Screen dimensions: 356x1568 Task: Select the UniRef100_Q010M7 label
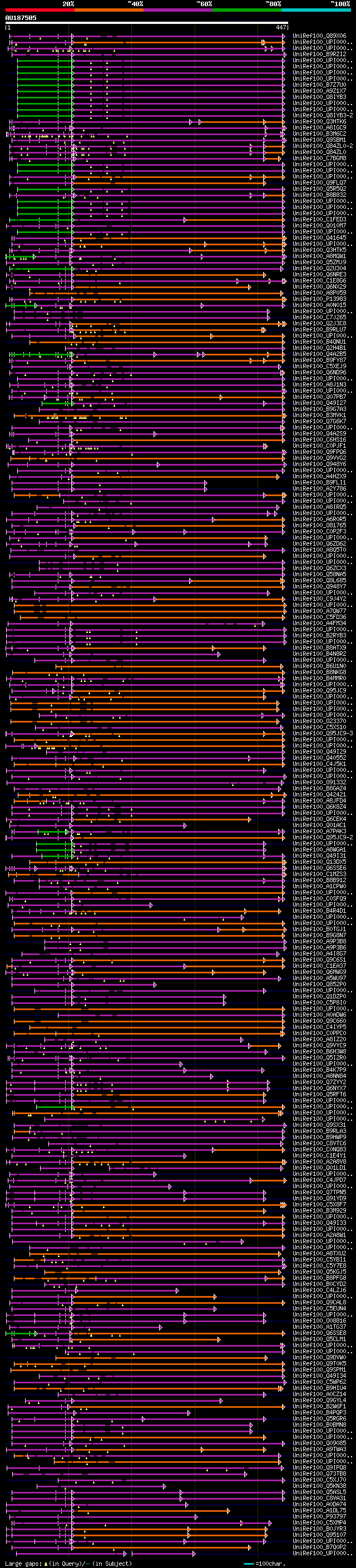coord(319,225)
